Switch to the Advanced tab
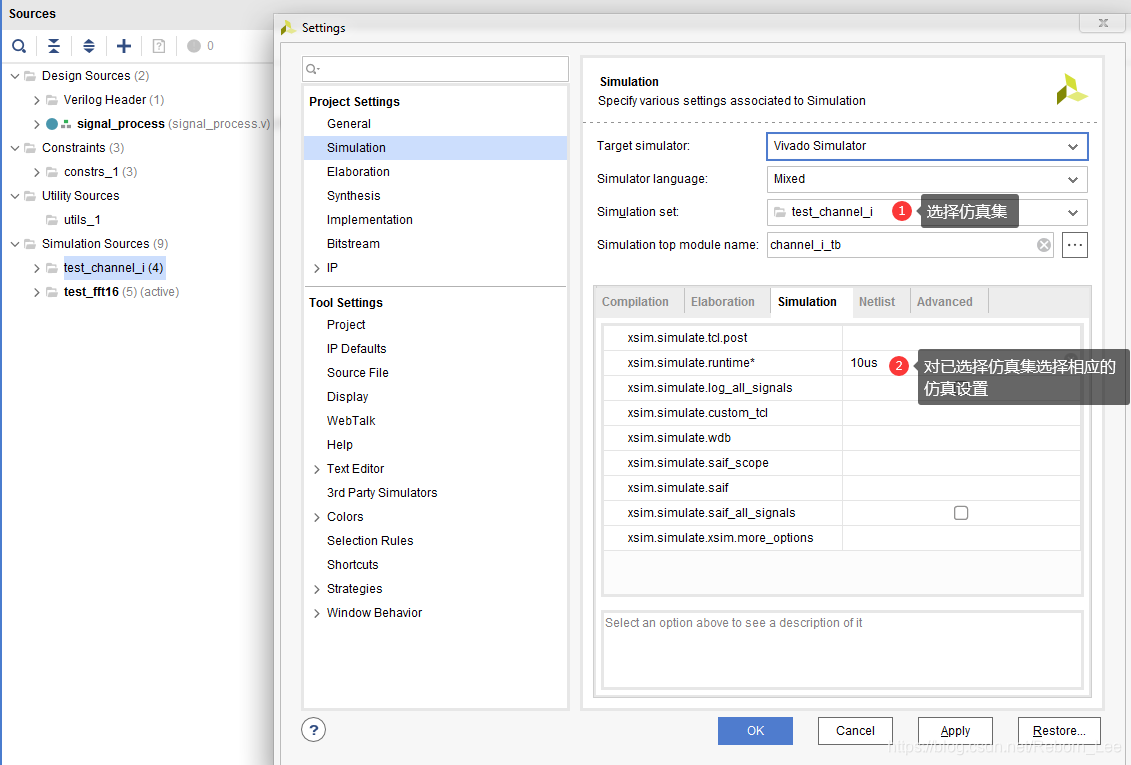This screenshot has width=1131, height=765. point(945,301)
